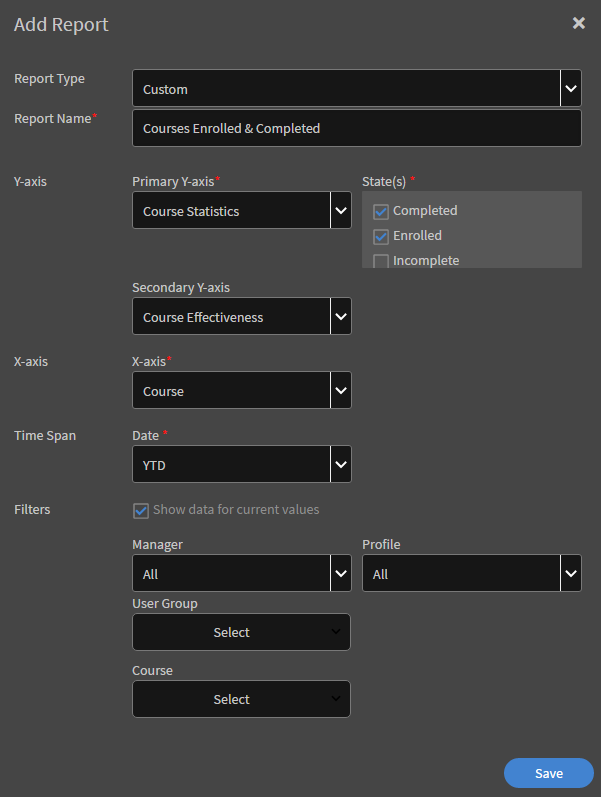Expand the Primary Y-axis dropdown
This screenshot has height=797, width=601.
click(341, 211)
